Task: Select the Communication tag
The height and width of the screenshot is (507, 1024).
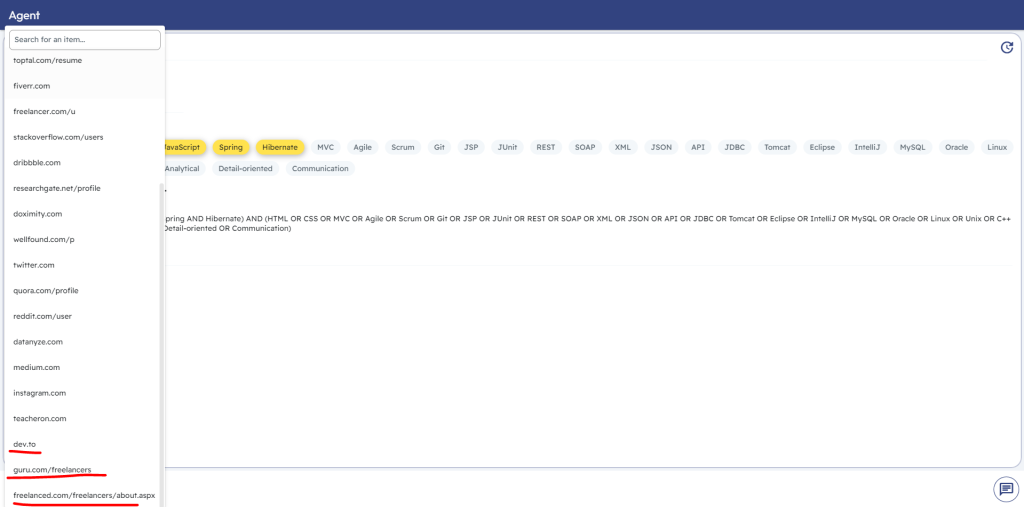Action: coord(320,169)
